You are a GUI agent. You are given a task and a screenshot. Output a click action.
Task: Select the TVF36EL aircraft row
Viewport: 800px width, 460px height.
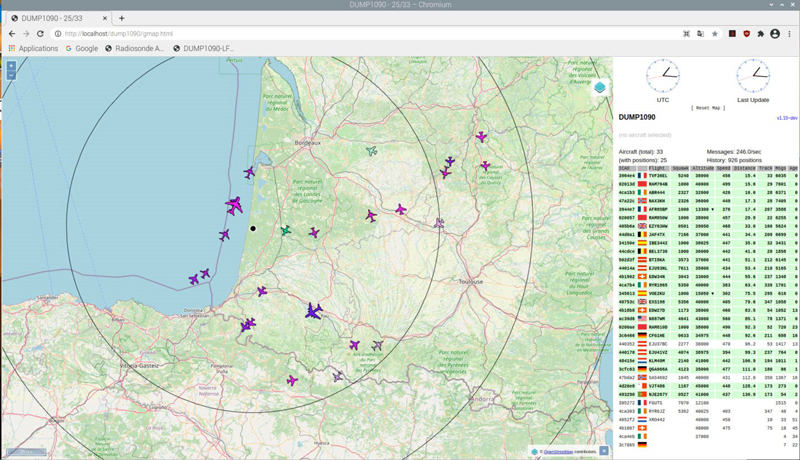pyautogui.click(x=708, y=175)
